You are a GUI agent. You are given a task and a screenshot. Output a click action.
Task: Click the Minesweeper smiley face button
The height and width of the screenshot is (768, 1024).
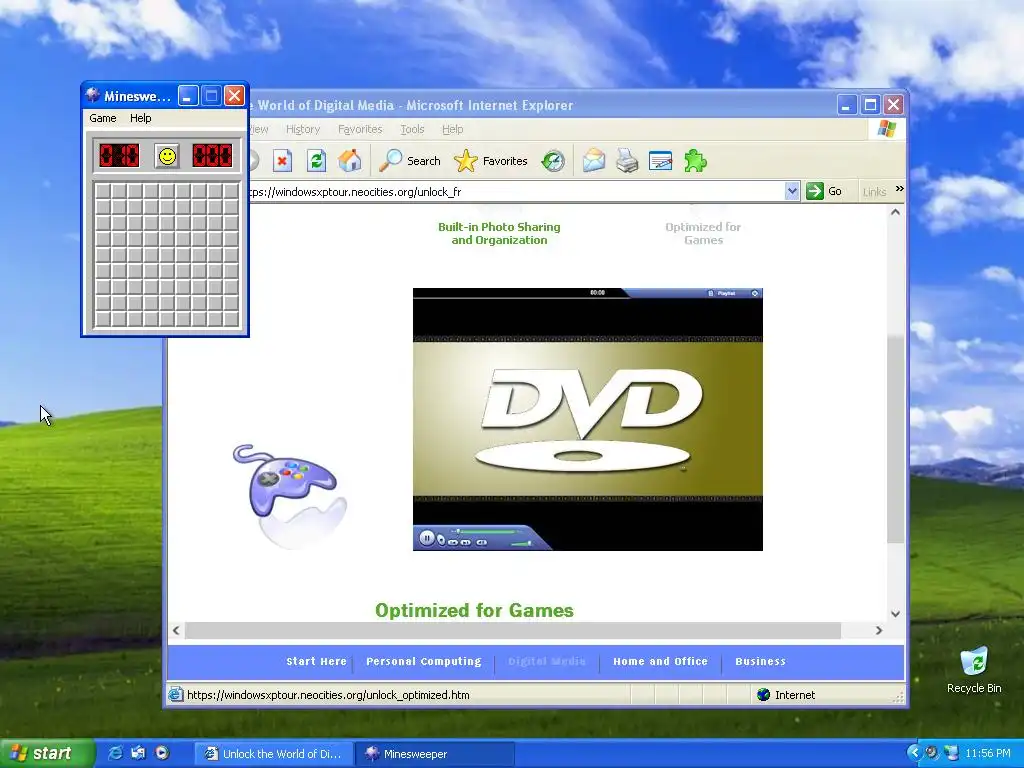point(167,156)
